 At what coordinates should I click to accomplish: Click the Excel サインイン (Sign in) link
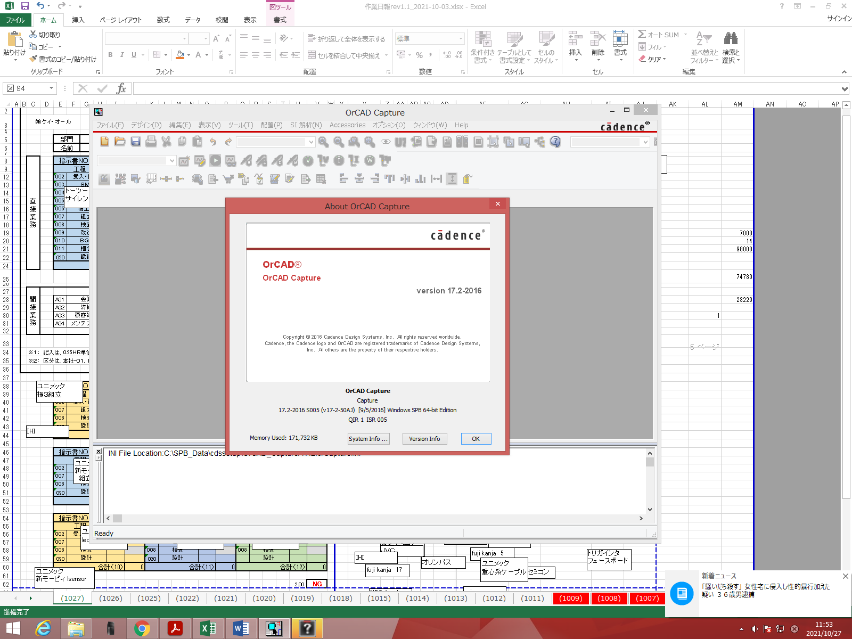[839, 18]
